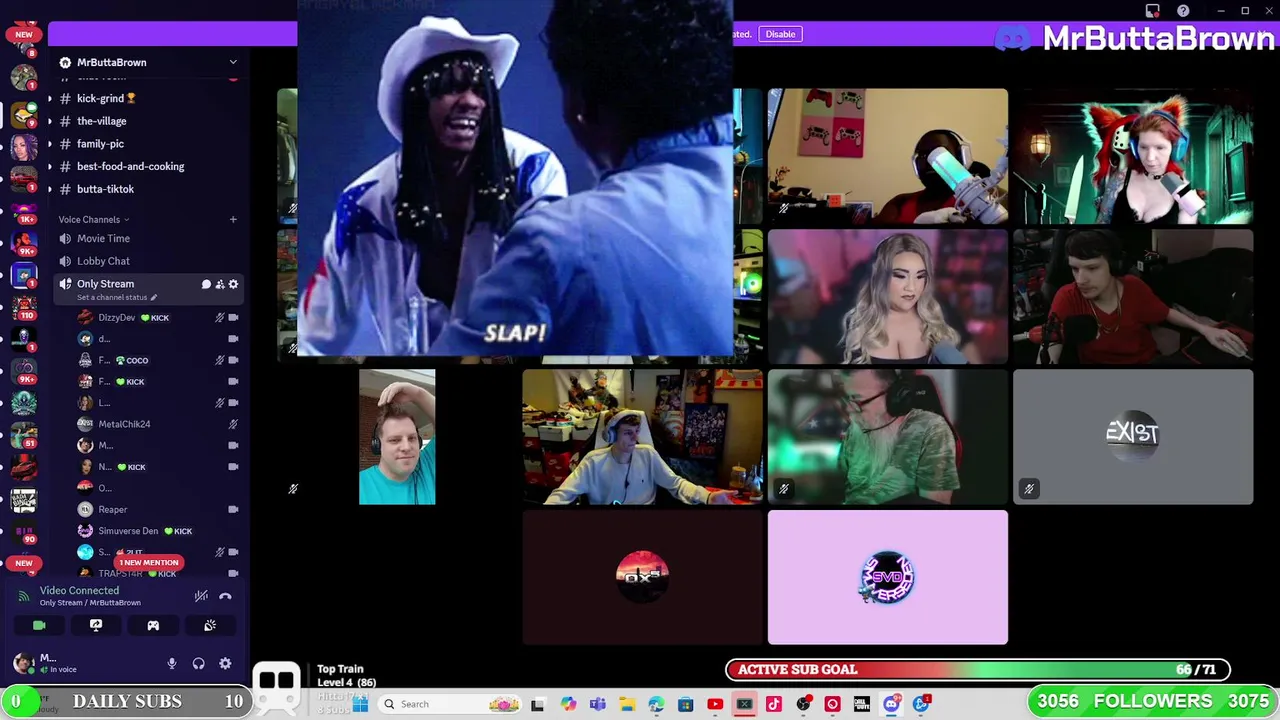Jump to the 1 NEW MENTION pill
Screen dimensions: 1280x720
pos(148,562)
